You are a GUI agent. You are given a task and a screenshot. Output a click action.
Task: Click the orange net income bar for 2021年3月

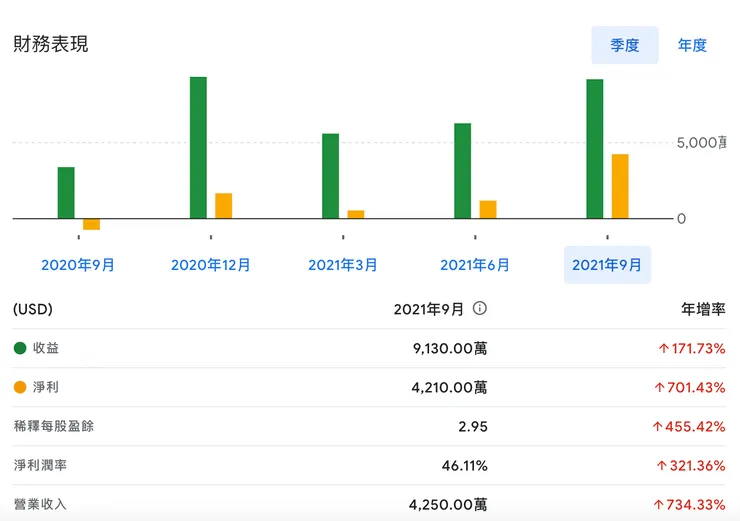356,214
